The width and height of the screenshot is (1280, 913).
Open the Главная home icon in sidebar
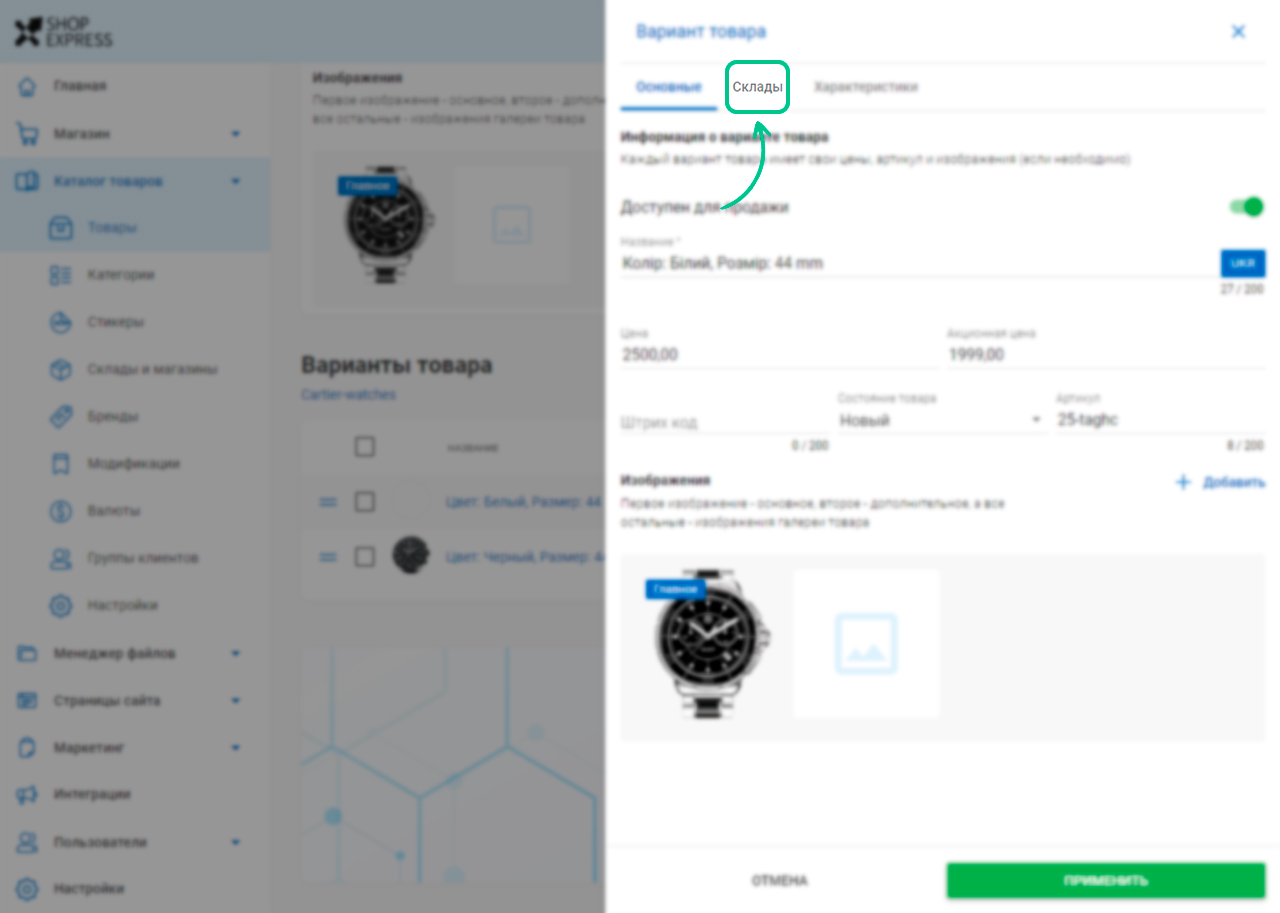pyautogui.click(x=28, y=86)
